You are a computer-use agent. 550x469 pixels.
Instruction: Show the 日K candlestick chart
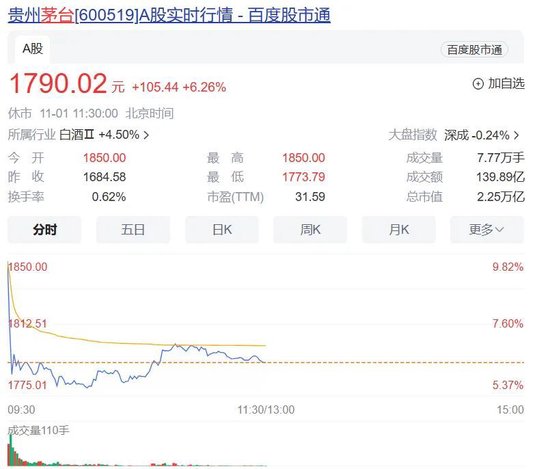(222, 230)
